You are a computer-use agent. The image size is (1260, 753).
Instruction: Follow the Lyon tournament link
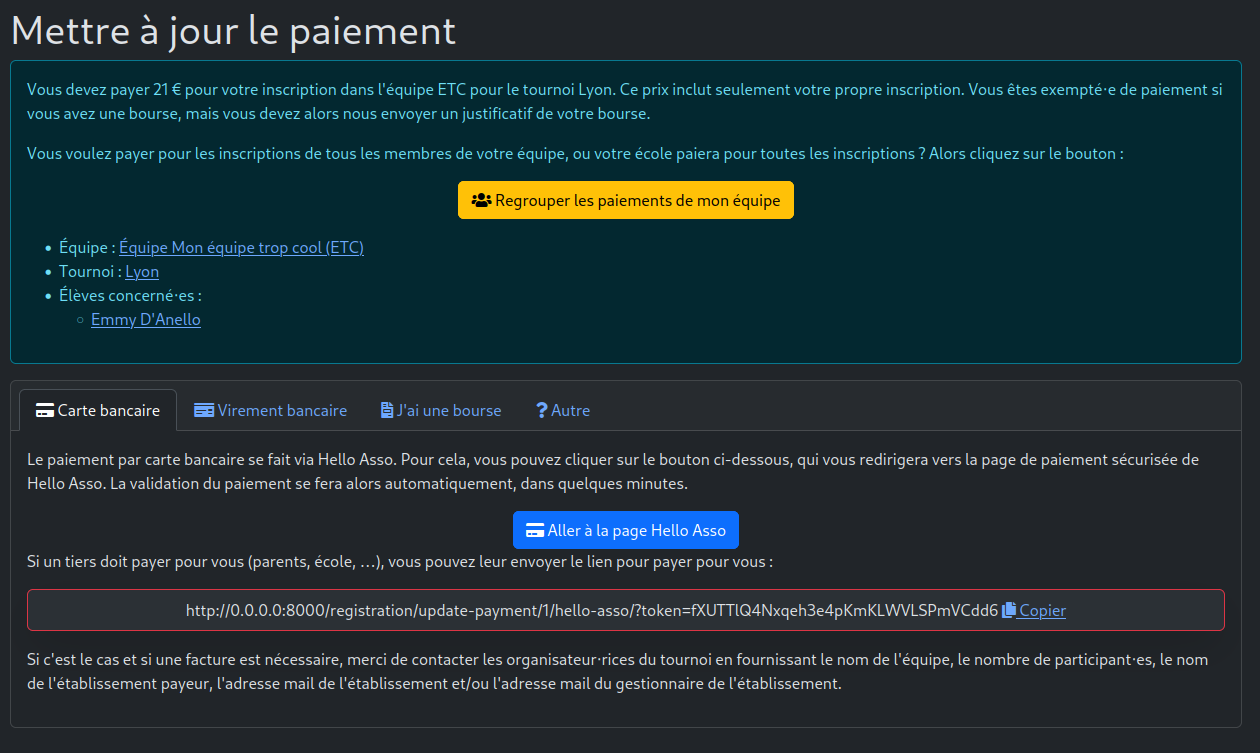[141, 271]
